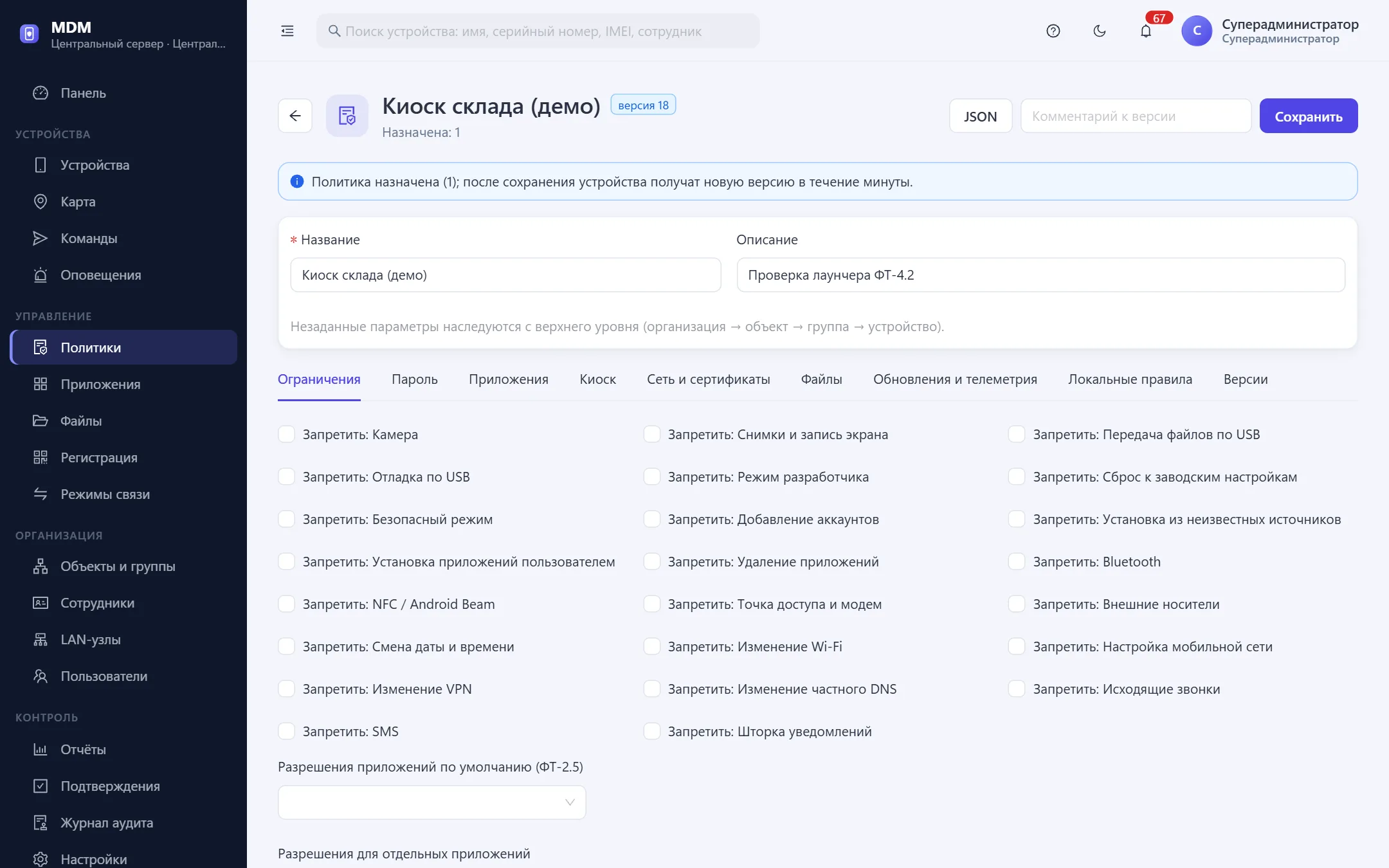Collapse the sidebar with the menu fold icon
The image size is (1389, 868).
287,31
